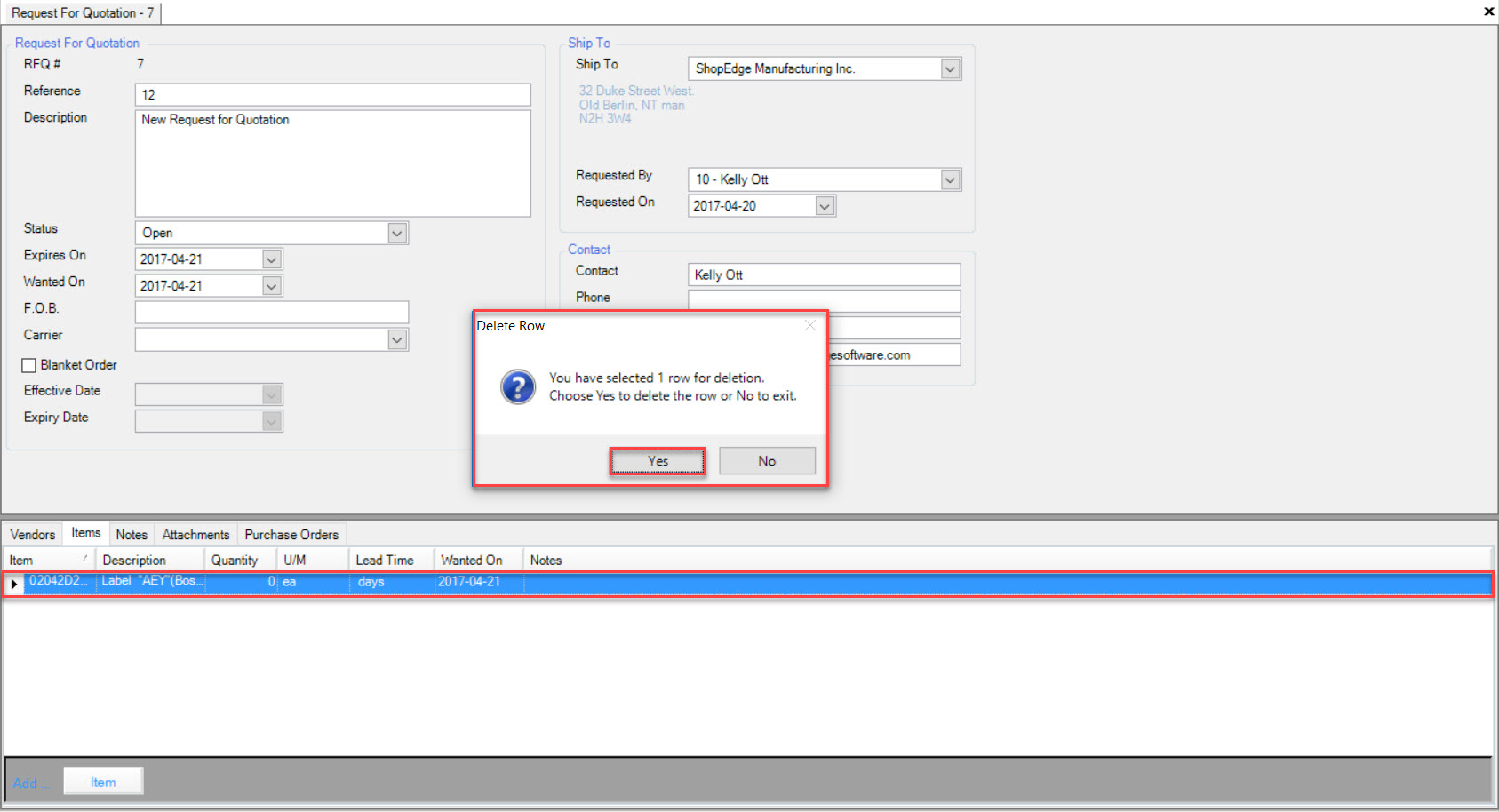Screen dimensions: 1499x812
Task: Open the Attachments tab
Action: 195,535
